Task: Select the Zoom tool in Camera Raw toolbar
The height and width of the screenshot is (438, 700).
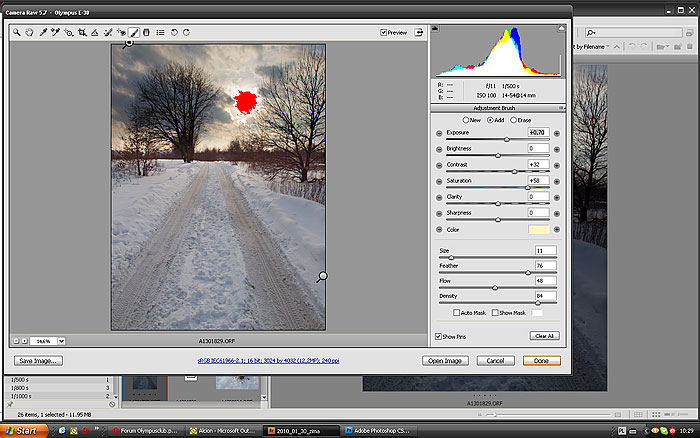Action: [17, 32]
